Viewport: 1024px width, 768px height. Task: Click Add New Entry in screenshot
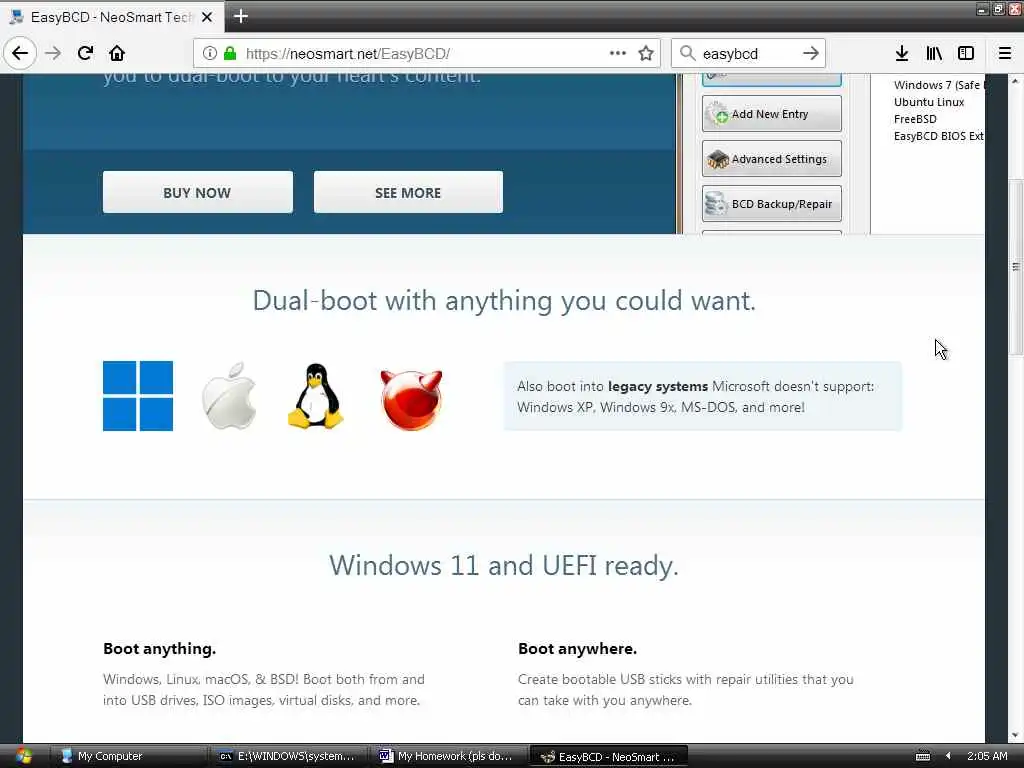tap(771, 114)
